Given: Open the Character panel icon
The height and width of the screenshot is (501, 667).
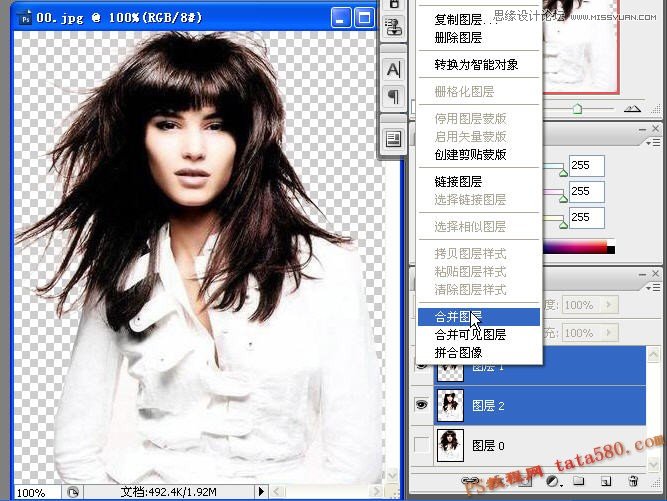Looking at the screenshot, I should click(393, 69).
